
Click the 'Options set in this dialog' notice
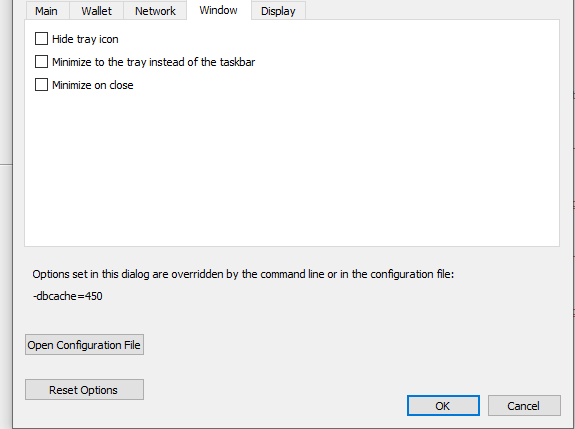coord(243,274)
